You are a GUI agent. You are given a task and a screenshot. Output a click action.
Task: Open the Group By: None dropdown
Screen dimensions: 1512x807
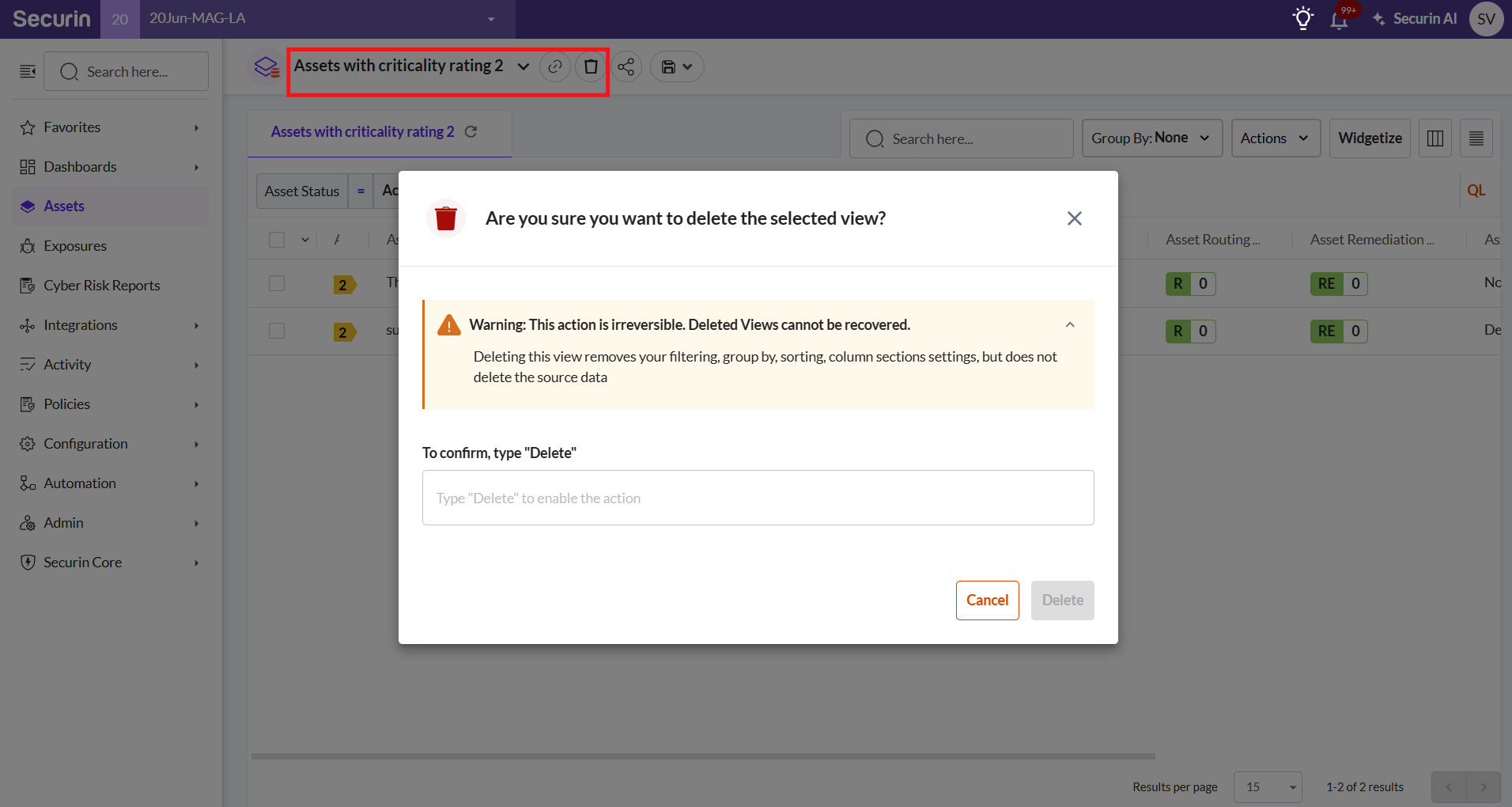point(1152,138)
